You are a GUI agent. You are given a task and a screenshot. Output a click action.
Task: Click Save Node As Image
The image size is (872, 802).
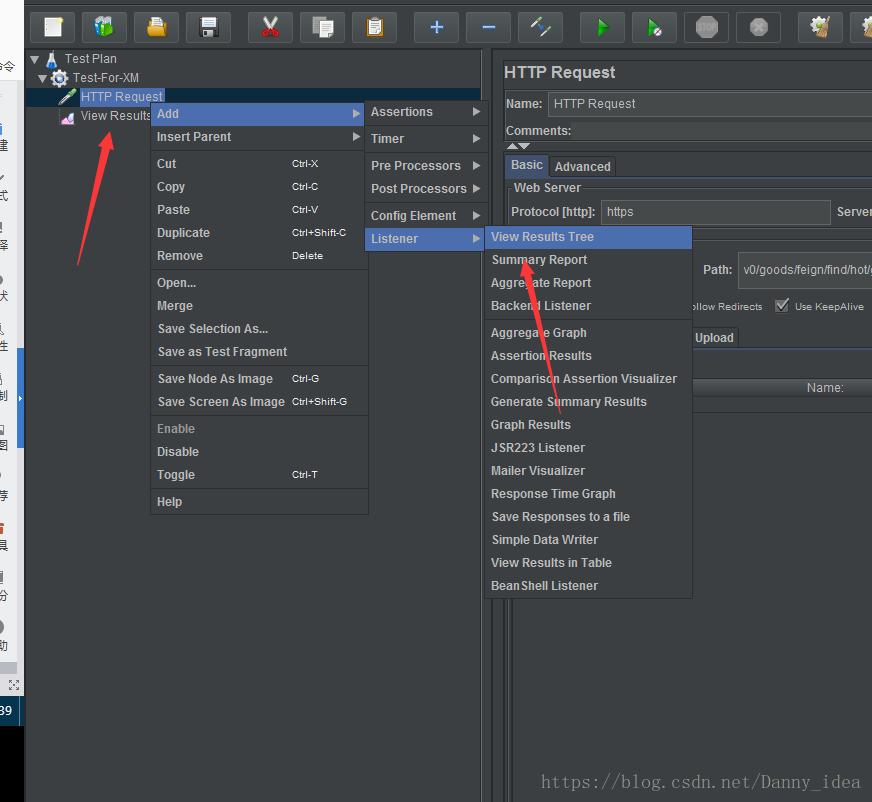coord(259,379)
